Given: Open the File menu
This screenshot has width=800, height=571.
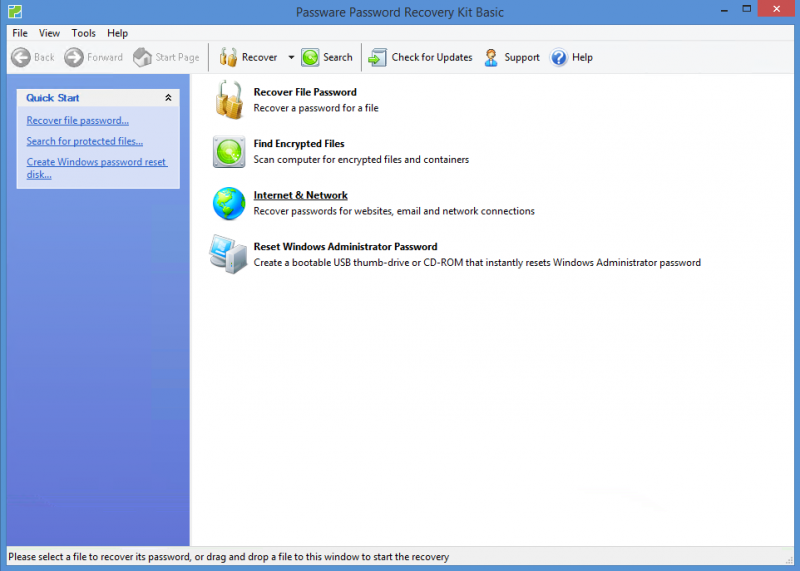Looking at the screenshot, I should click(x=20, y=33).
